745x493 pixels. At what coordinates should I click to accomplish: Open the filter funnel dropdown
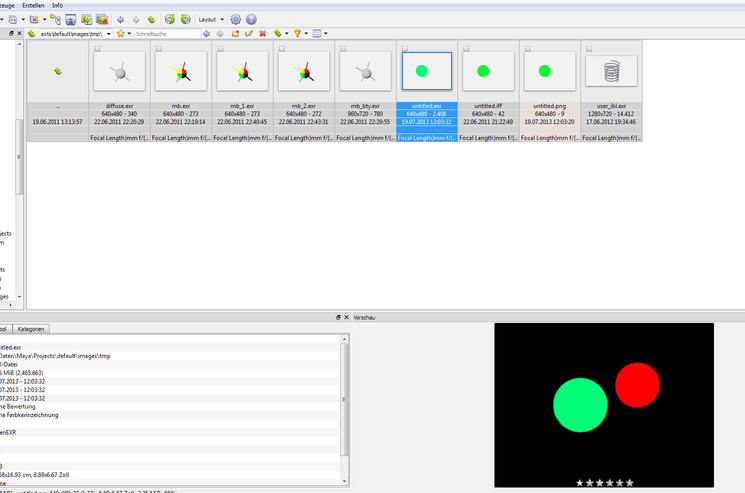click(x=299, y=34)
